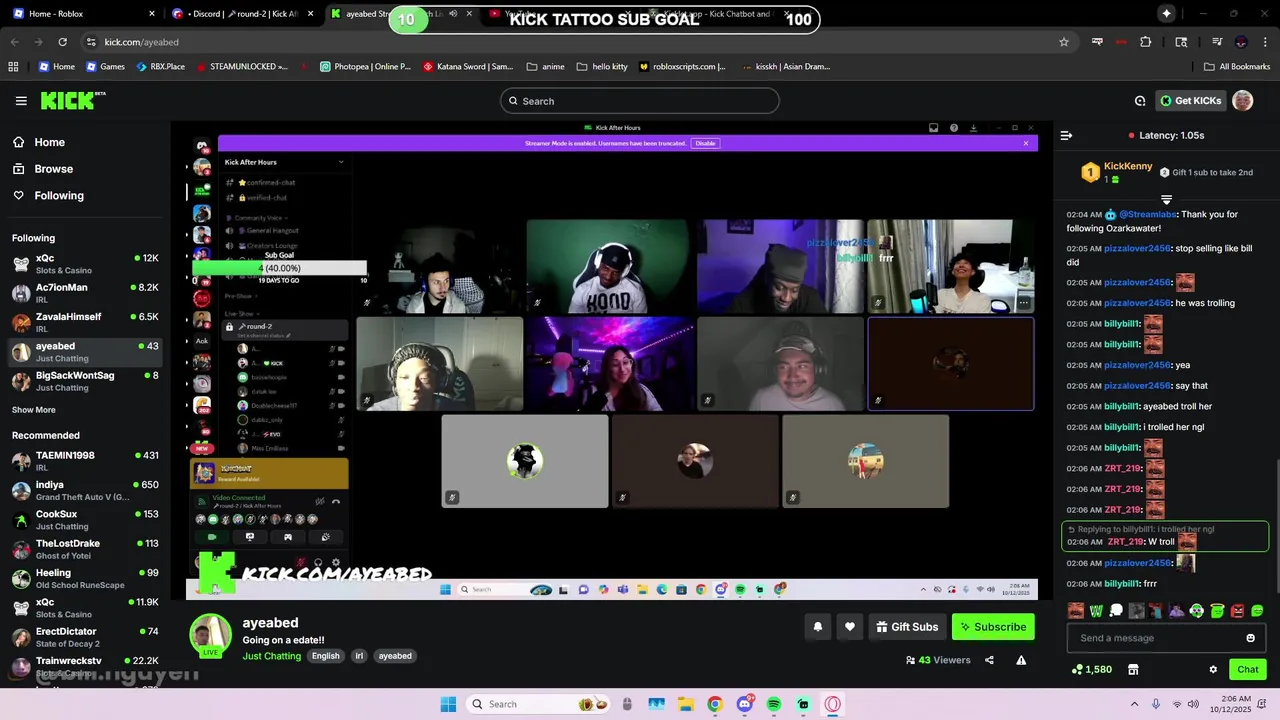Click the ayeabed stream tag

(x=395, y=656)
